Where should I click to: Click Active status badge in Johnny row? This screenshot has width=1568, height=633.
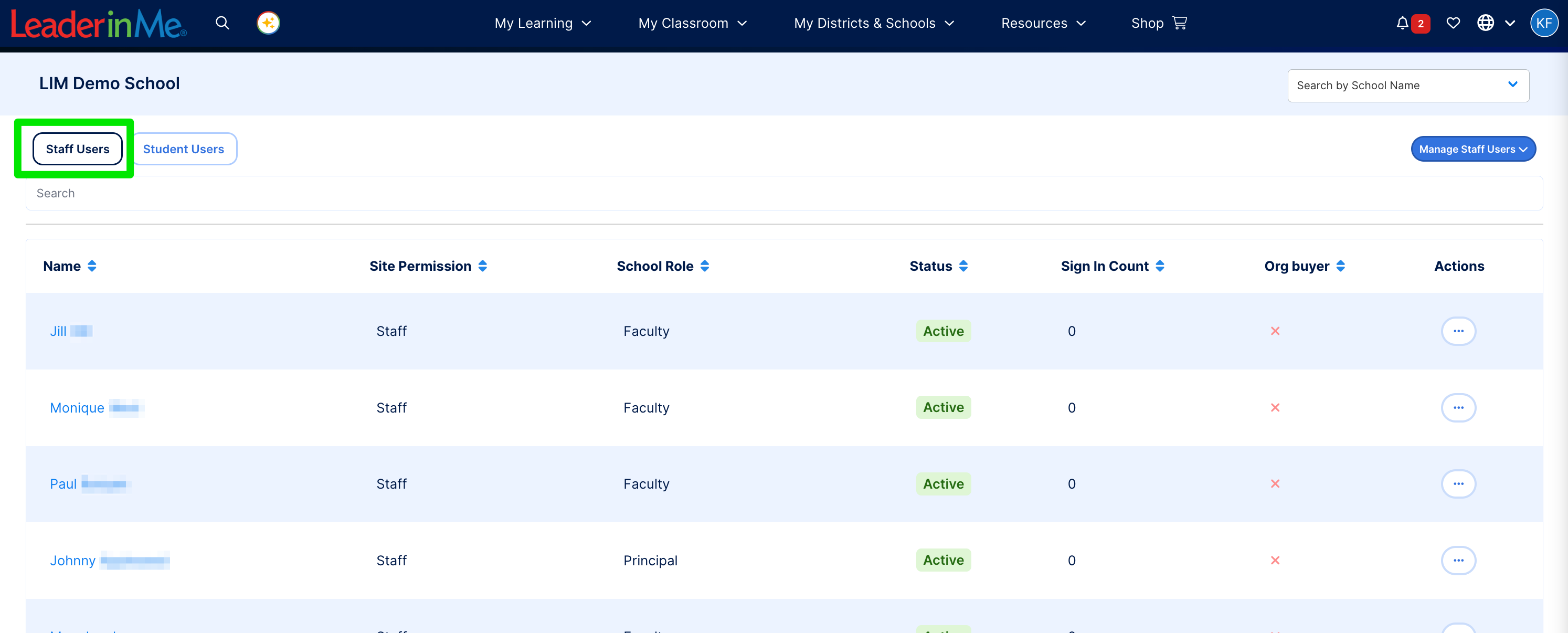coord(944,560)
